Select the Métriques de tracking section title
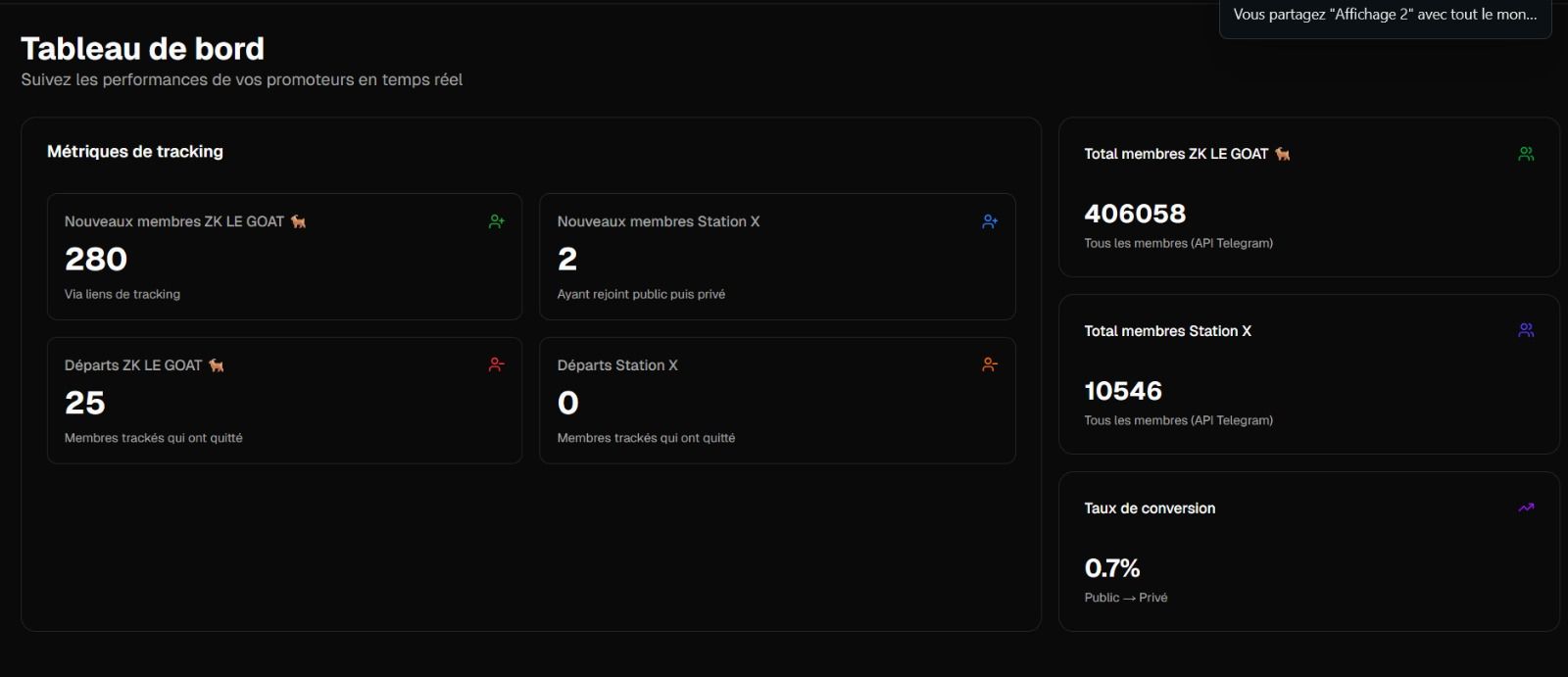This screenshot has width=1568, height=677. click(x=135, y=152)
